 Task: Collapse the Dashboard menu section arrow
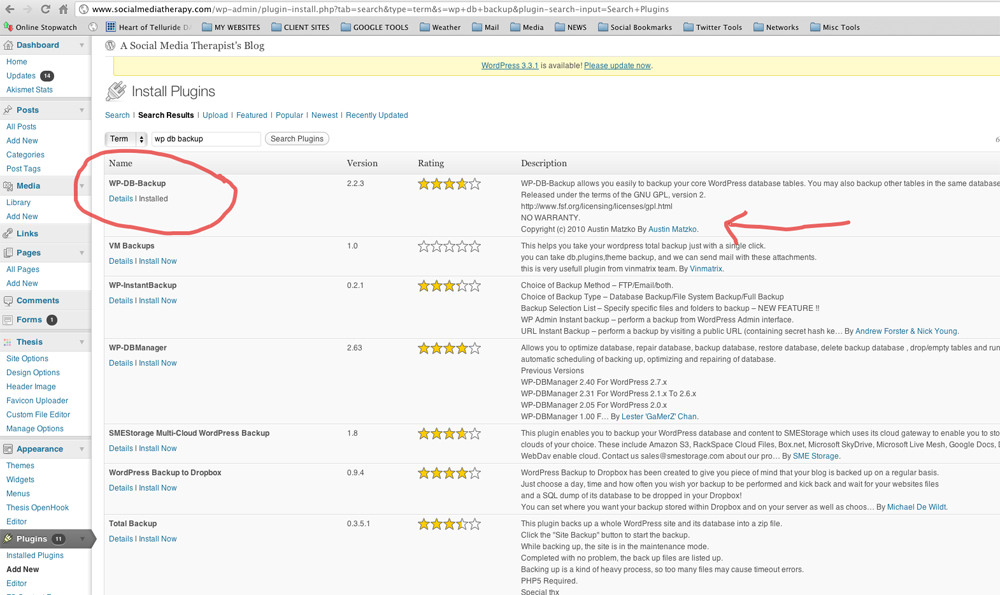tap(82, 45)
